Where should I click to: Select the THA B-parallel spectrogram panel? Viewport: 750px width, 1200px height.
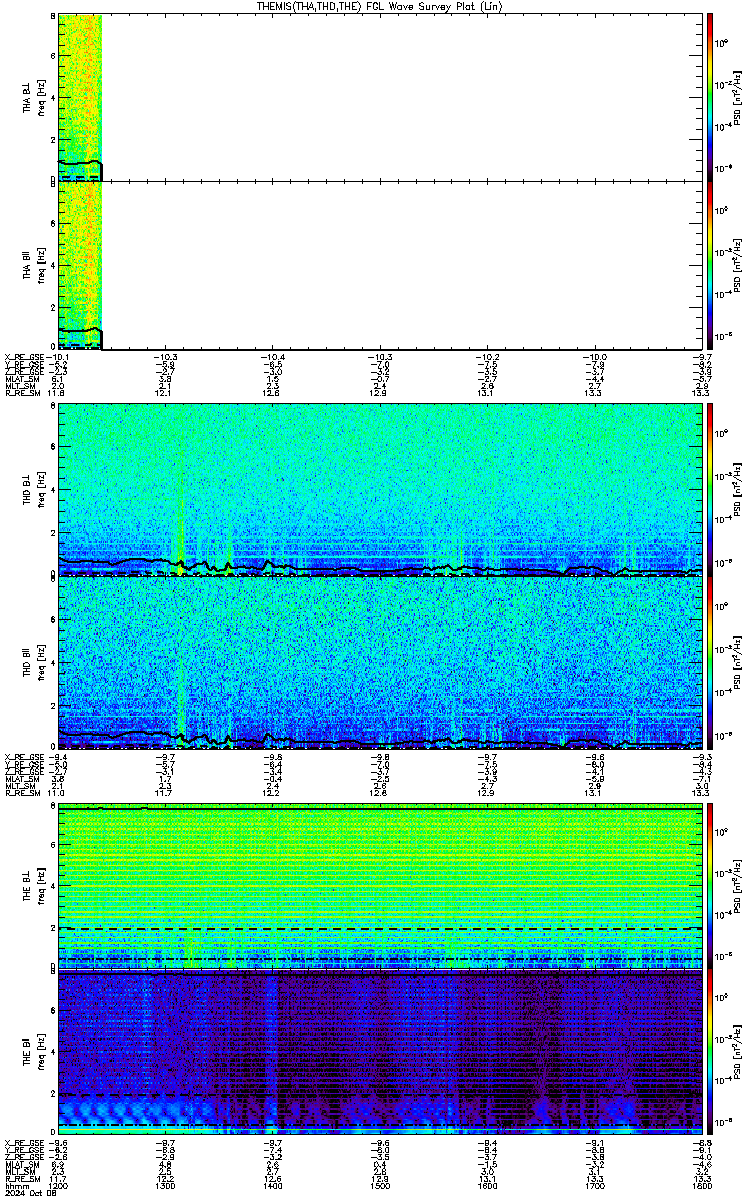[x=378, y=264]
